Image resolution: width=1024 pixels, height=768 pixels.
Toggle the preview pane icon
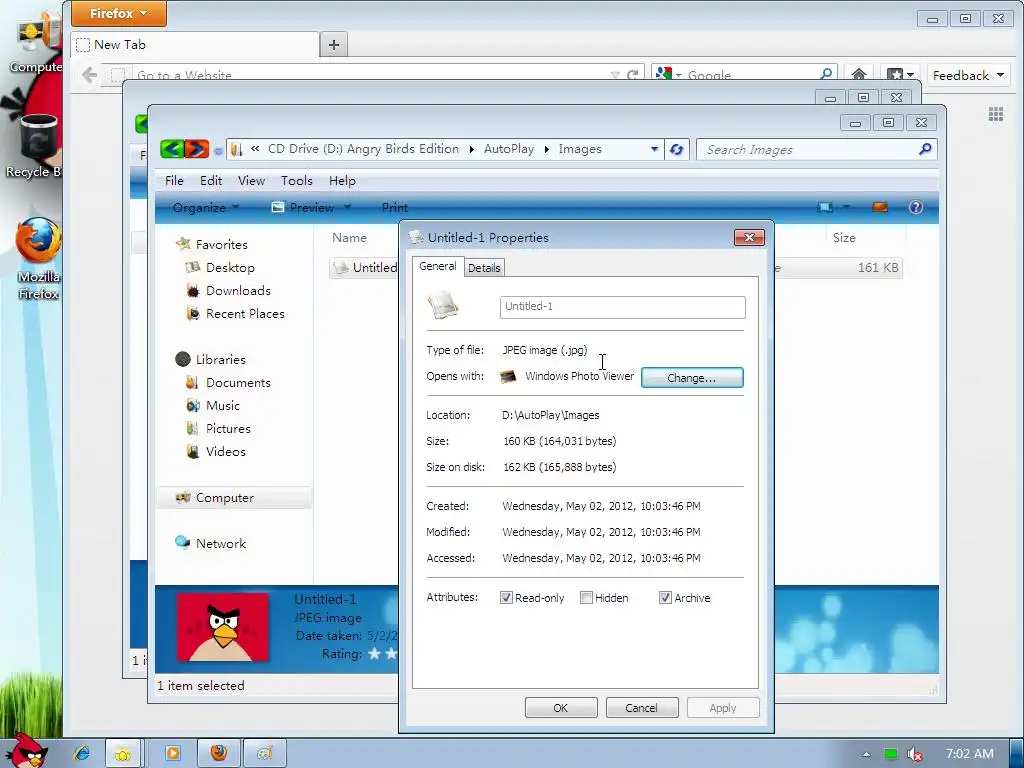pyautogui.click(x=880, y=208)
